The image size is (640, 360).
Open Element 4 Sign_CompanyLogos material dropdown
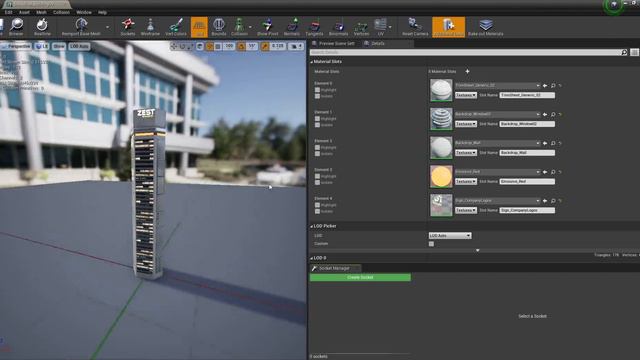click(x=498, y=201)
